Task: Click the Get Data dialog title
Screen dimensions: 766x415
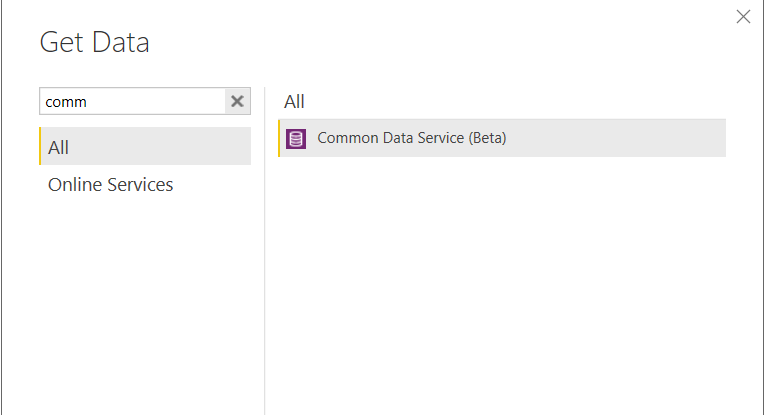Action: point(94,42)
